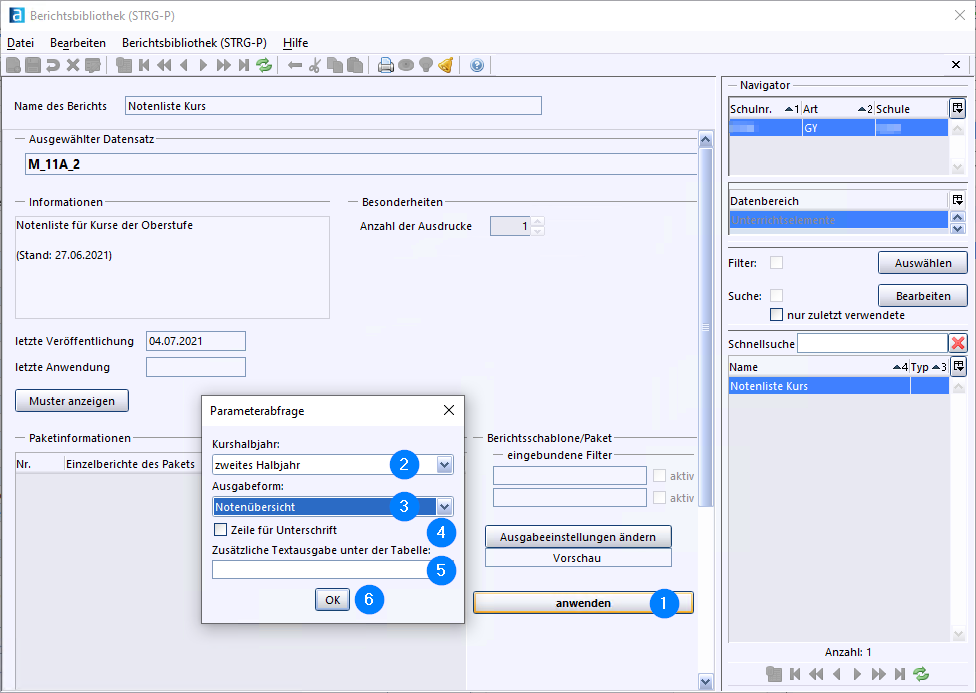Jump to first record in top toolbar
Viewport: 976px width, 693px height.
(x=144, y=65)
